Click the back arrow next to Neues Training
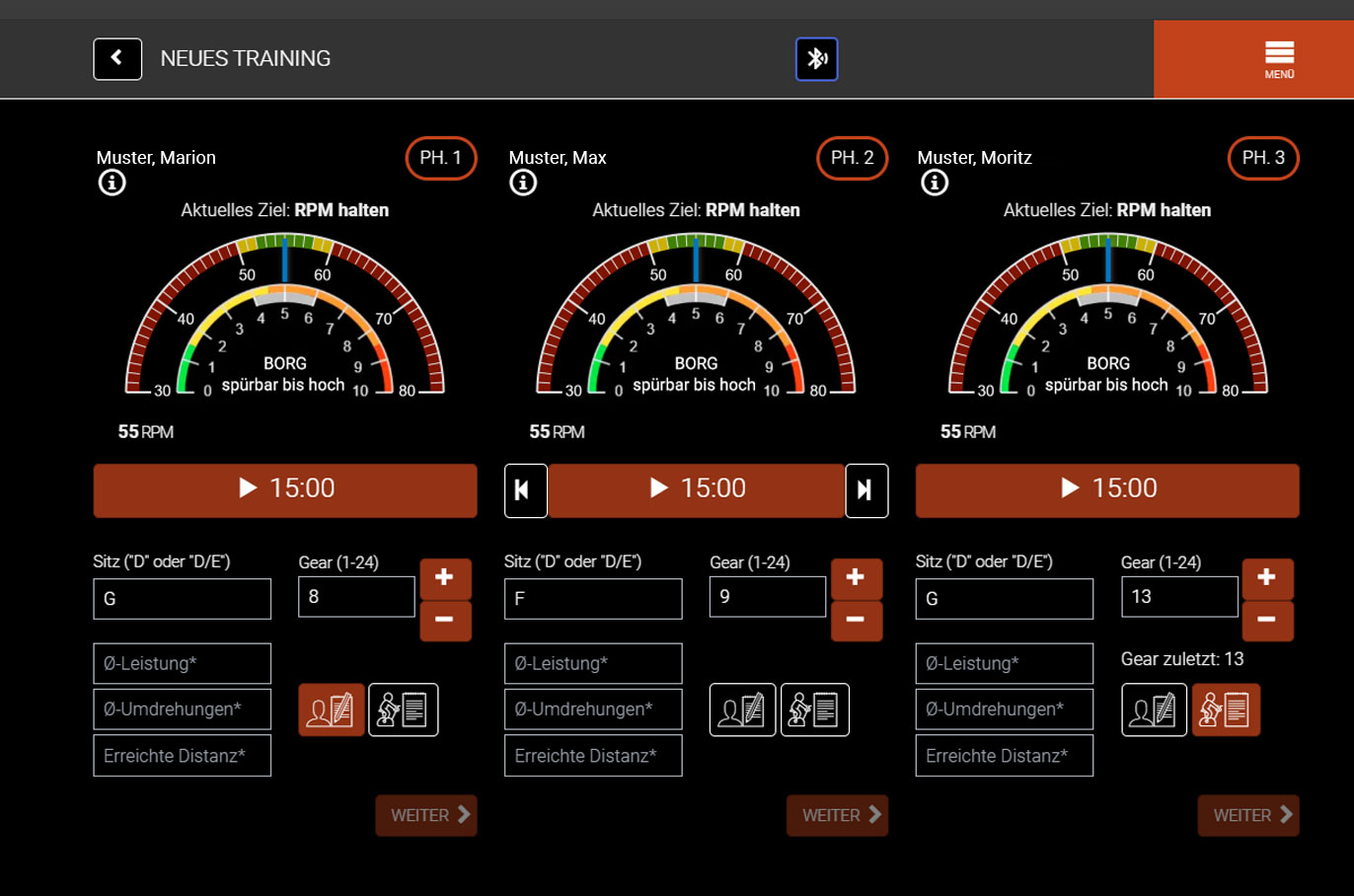The height and width of the screenshot is (896, 1354). (x=117, y=59)
